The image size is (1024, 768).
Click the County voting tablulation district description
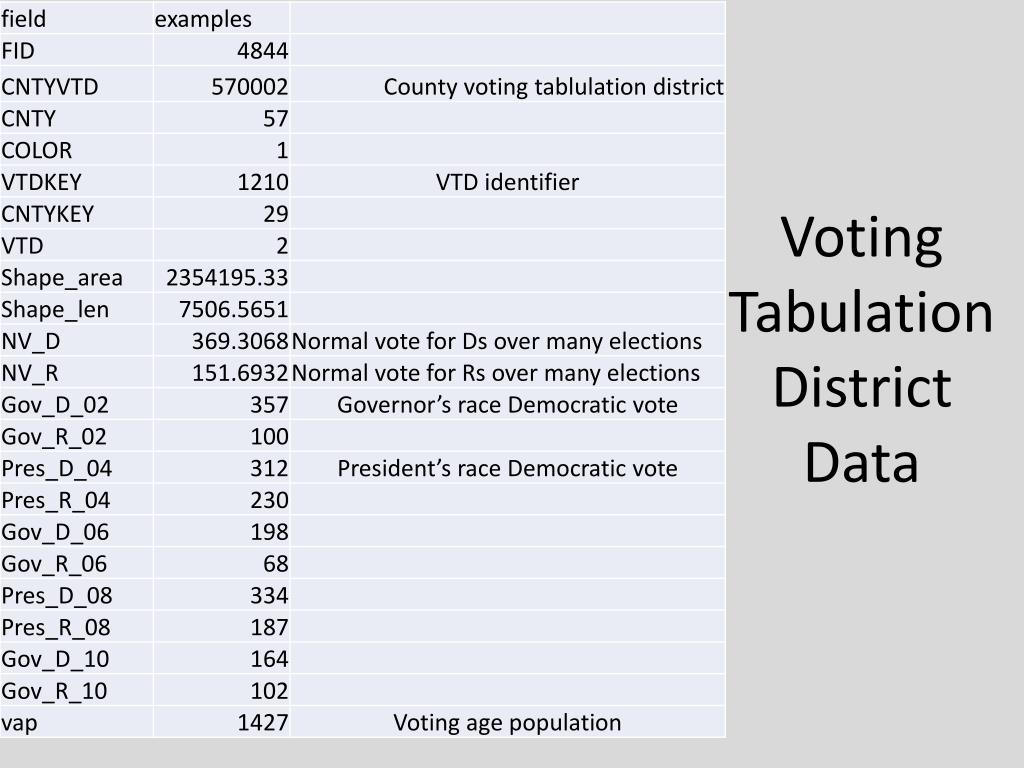click(553, 86)
